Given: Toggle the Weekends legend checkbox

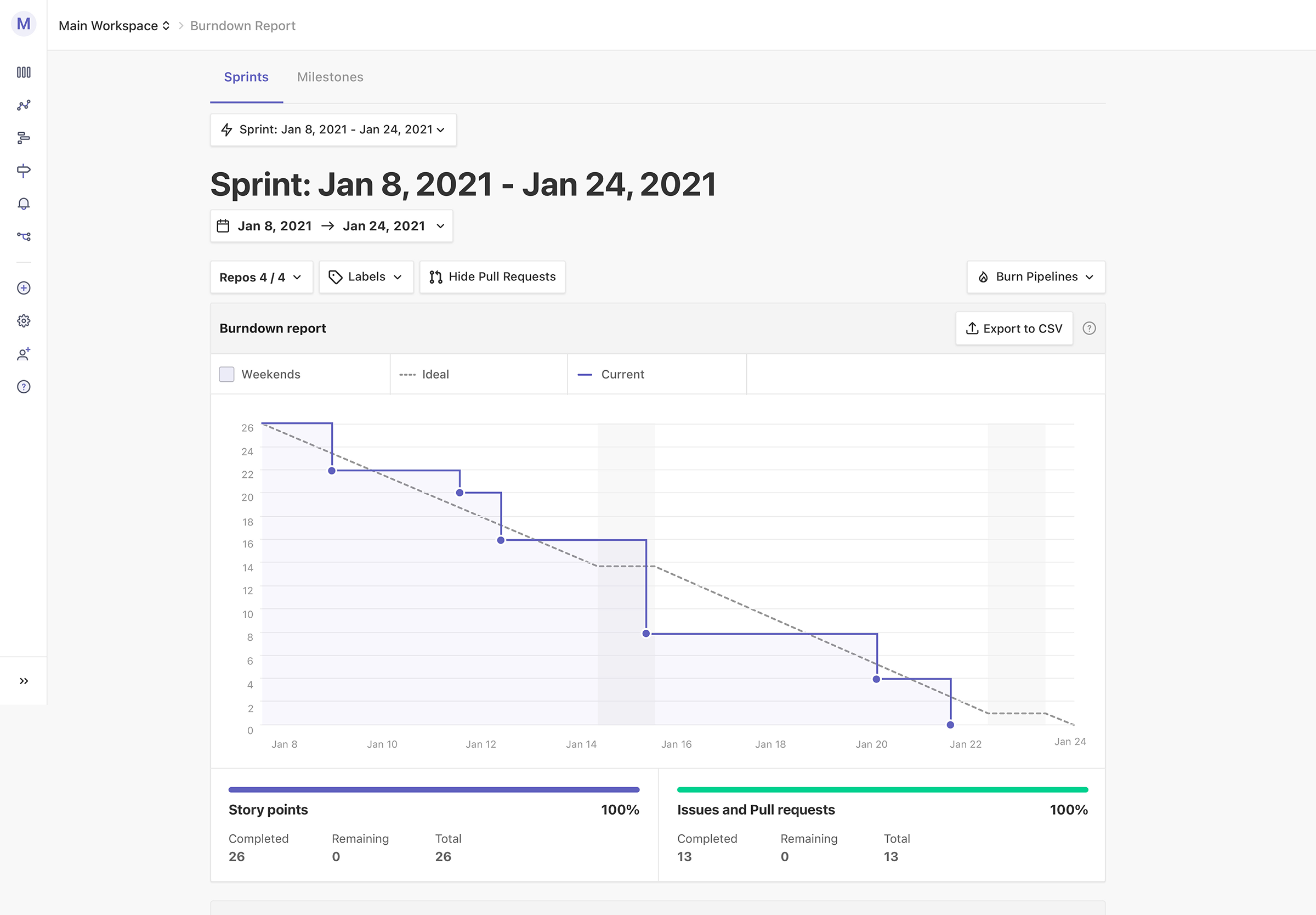Looking at the screenshot, I should tap(227, 374).
